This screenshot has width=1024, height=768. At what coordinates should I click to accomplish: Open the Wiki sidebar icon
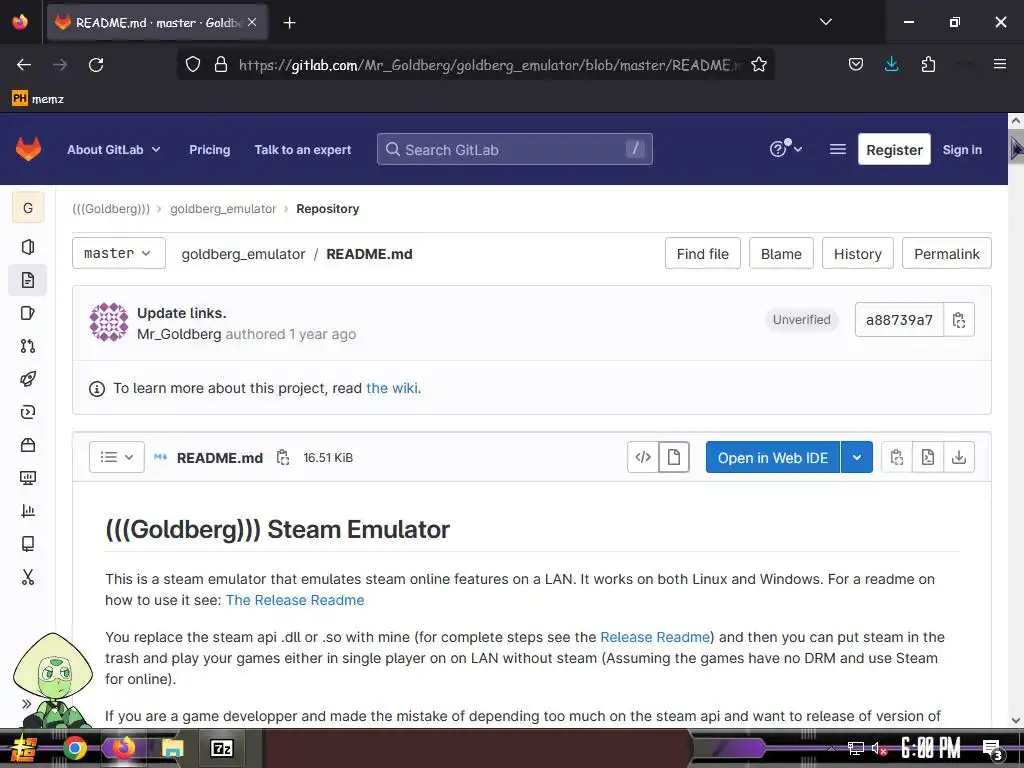tap(27, 544)
